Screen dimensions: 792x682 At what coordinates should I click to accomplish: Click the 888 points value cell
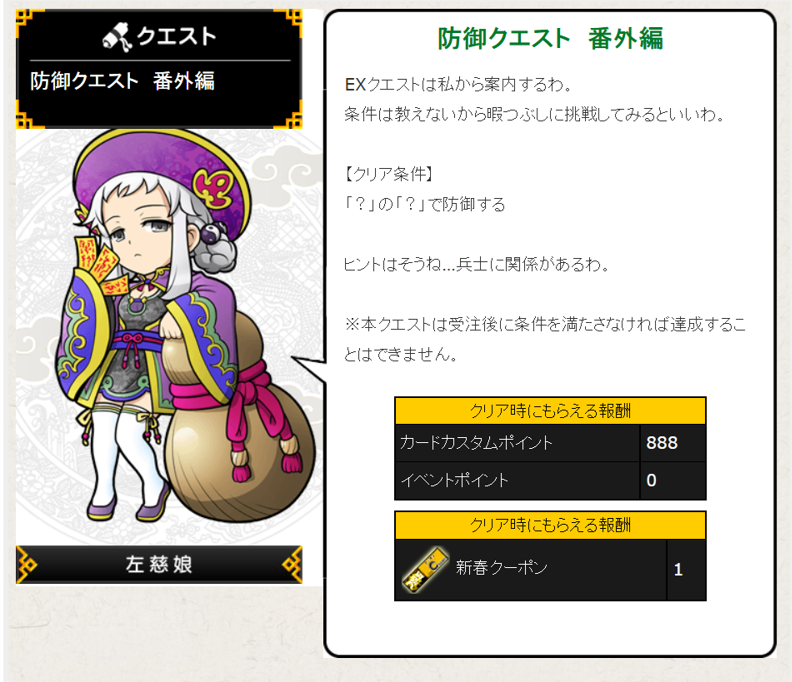click(673, 443)
